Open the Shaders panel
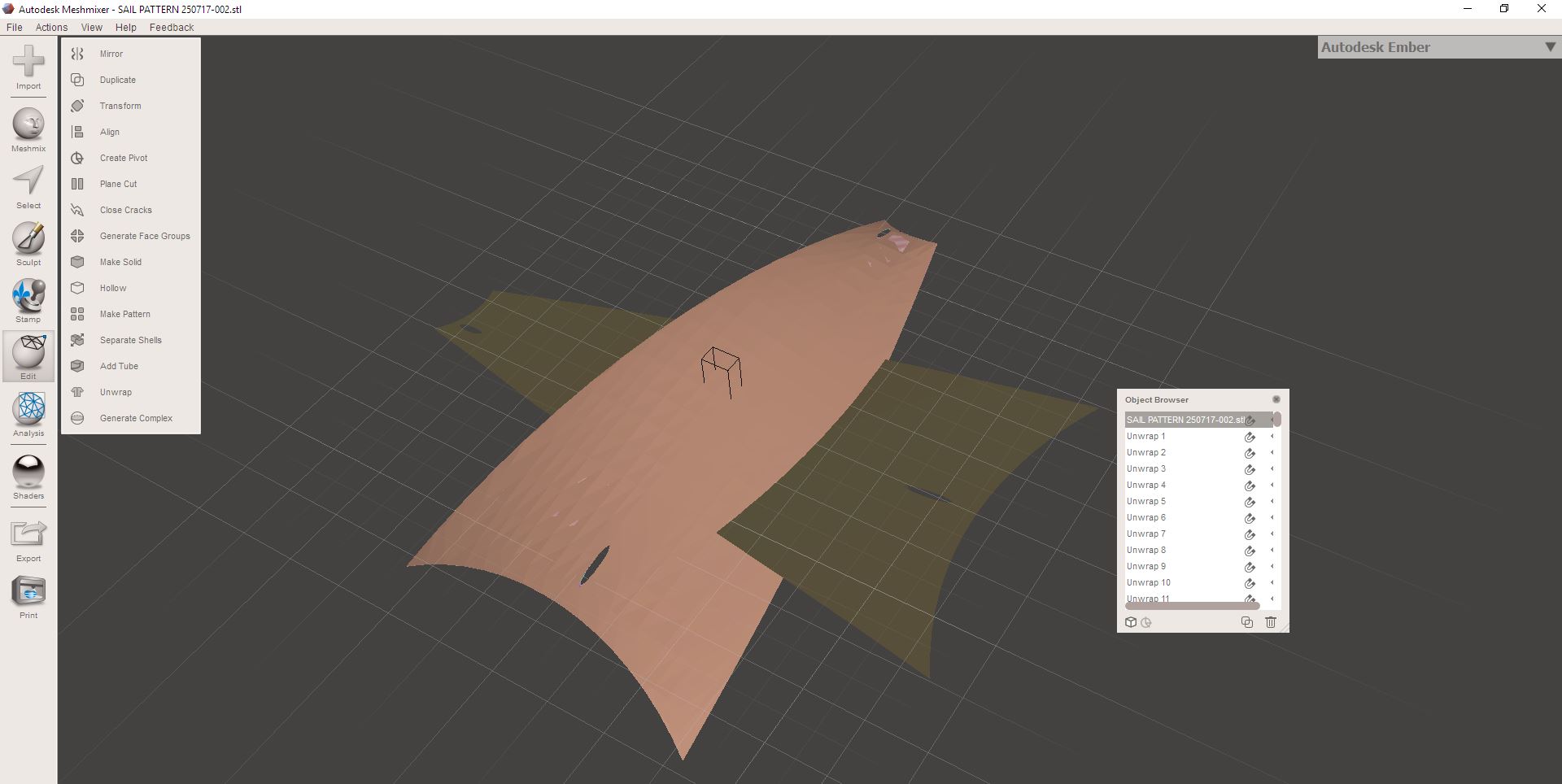 (x=28, y=471)
